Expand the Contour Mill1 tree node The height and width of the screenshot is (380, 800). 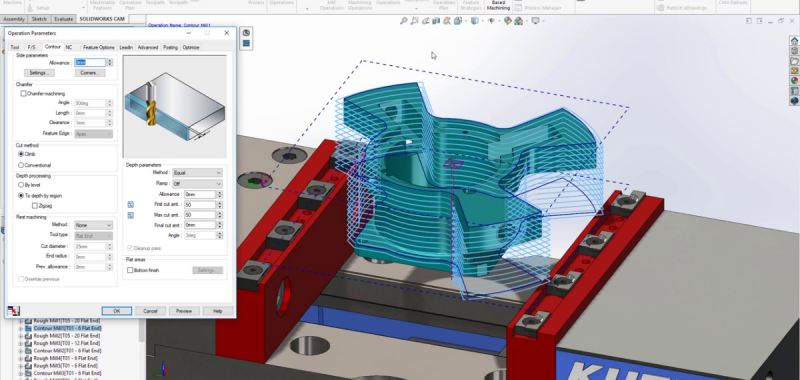tap(21, 328)
